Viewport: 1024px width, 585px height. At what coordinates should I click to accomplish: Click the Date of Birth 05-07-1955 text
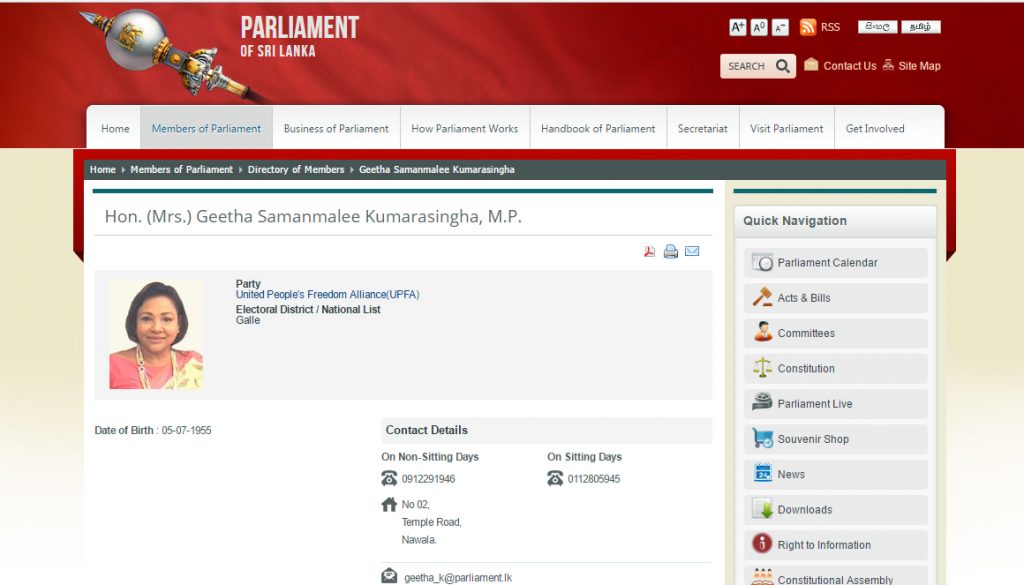153,430
